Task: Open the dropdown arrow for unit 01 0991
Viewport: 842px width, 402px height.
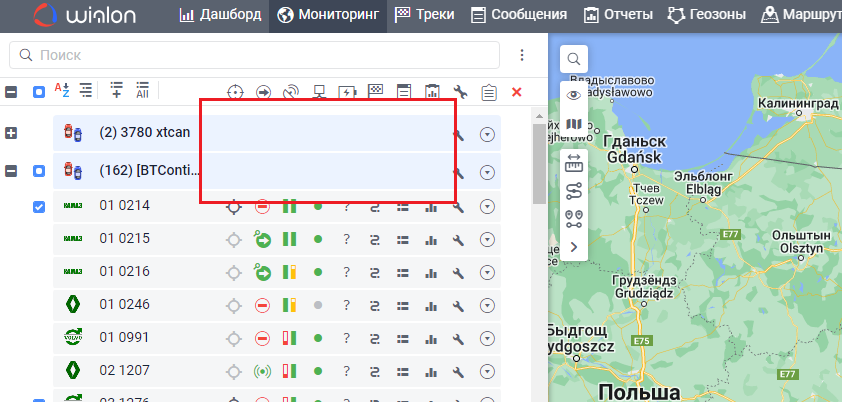Action: click(x=487, y=337)
